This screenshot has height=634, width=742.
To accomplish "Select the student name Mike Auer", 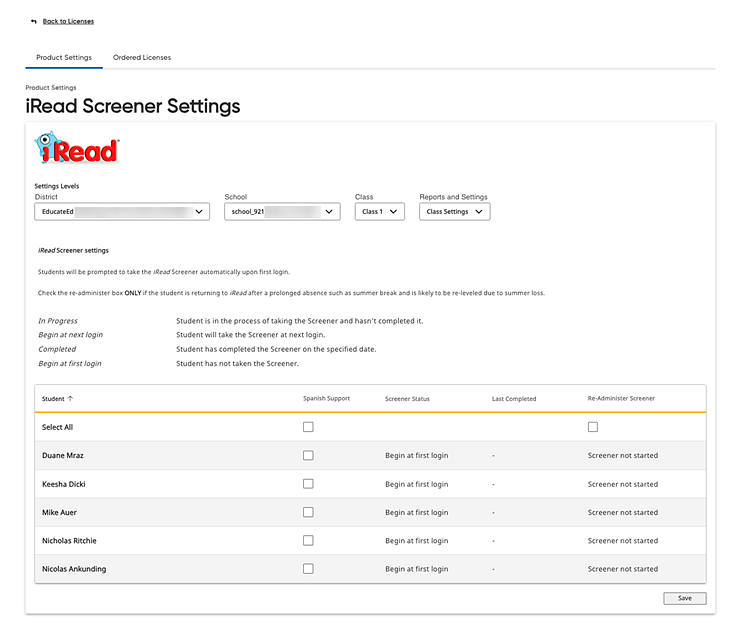I will [59, 512].
